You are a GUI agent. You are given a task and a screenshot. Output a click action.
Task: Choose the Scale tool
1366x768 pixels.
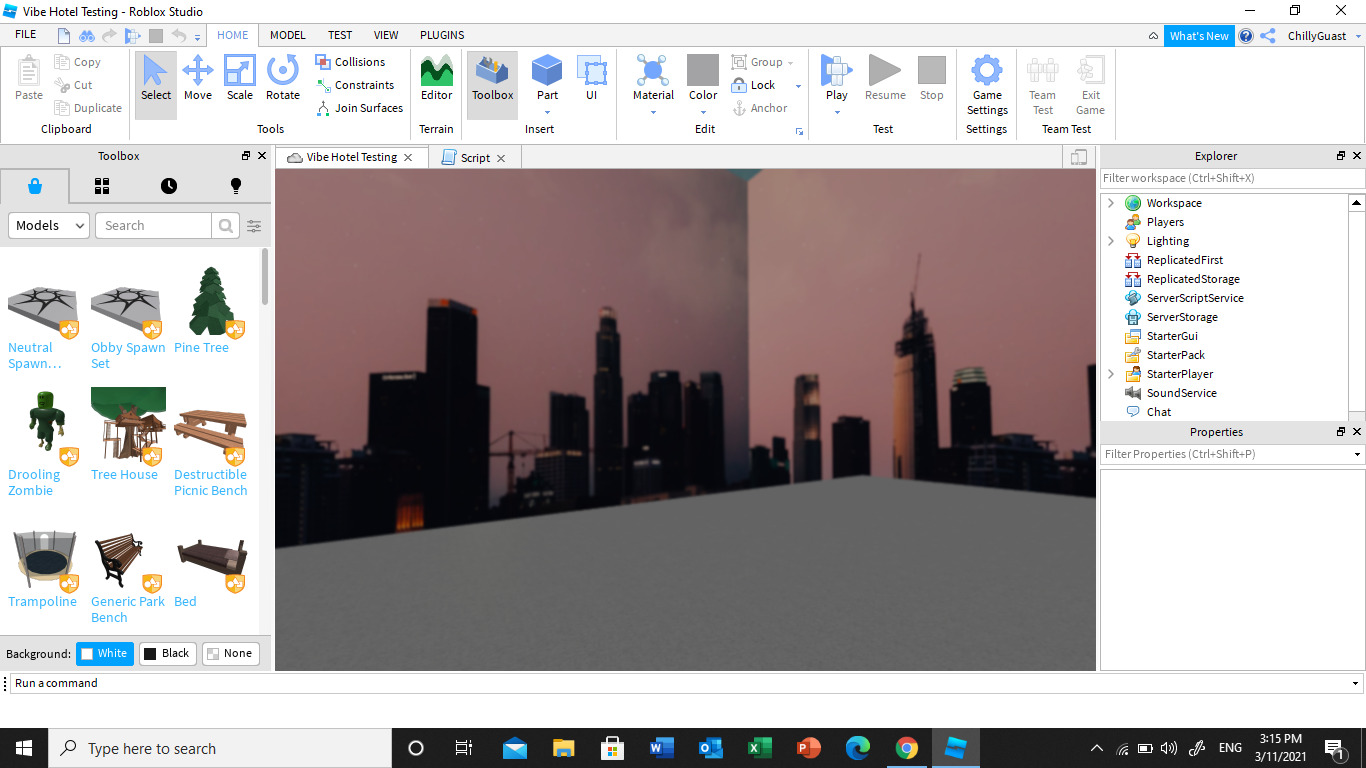coord(240,78)
